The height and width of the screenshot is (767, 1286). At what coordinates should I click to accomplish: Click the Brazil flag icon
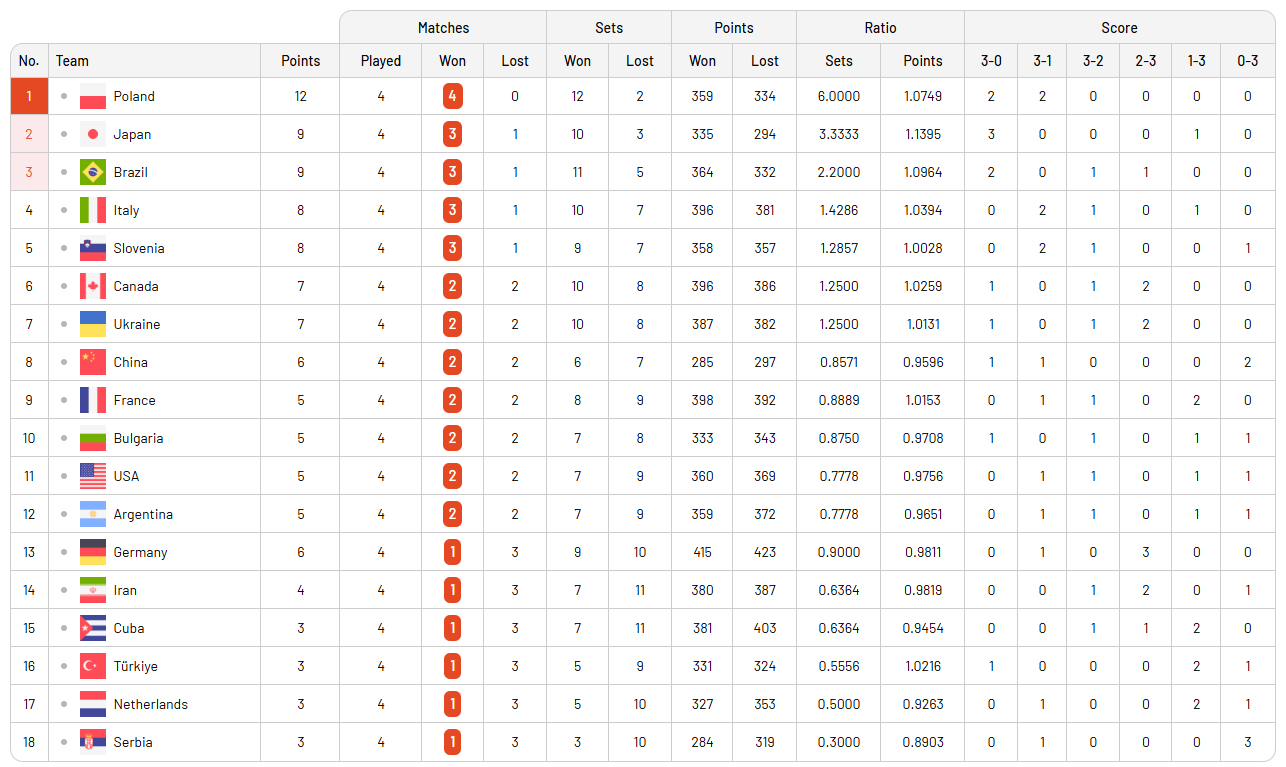point(93,173)
